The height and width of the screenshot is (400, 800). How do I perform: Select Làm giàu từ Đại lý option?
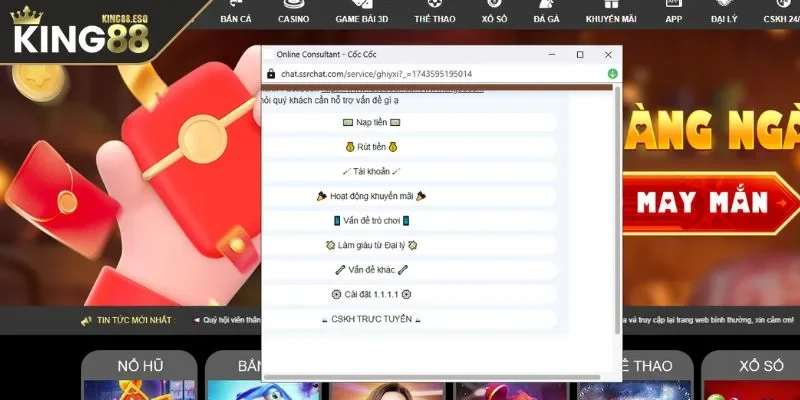point(371,245)
